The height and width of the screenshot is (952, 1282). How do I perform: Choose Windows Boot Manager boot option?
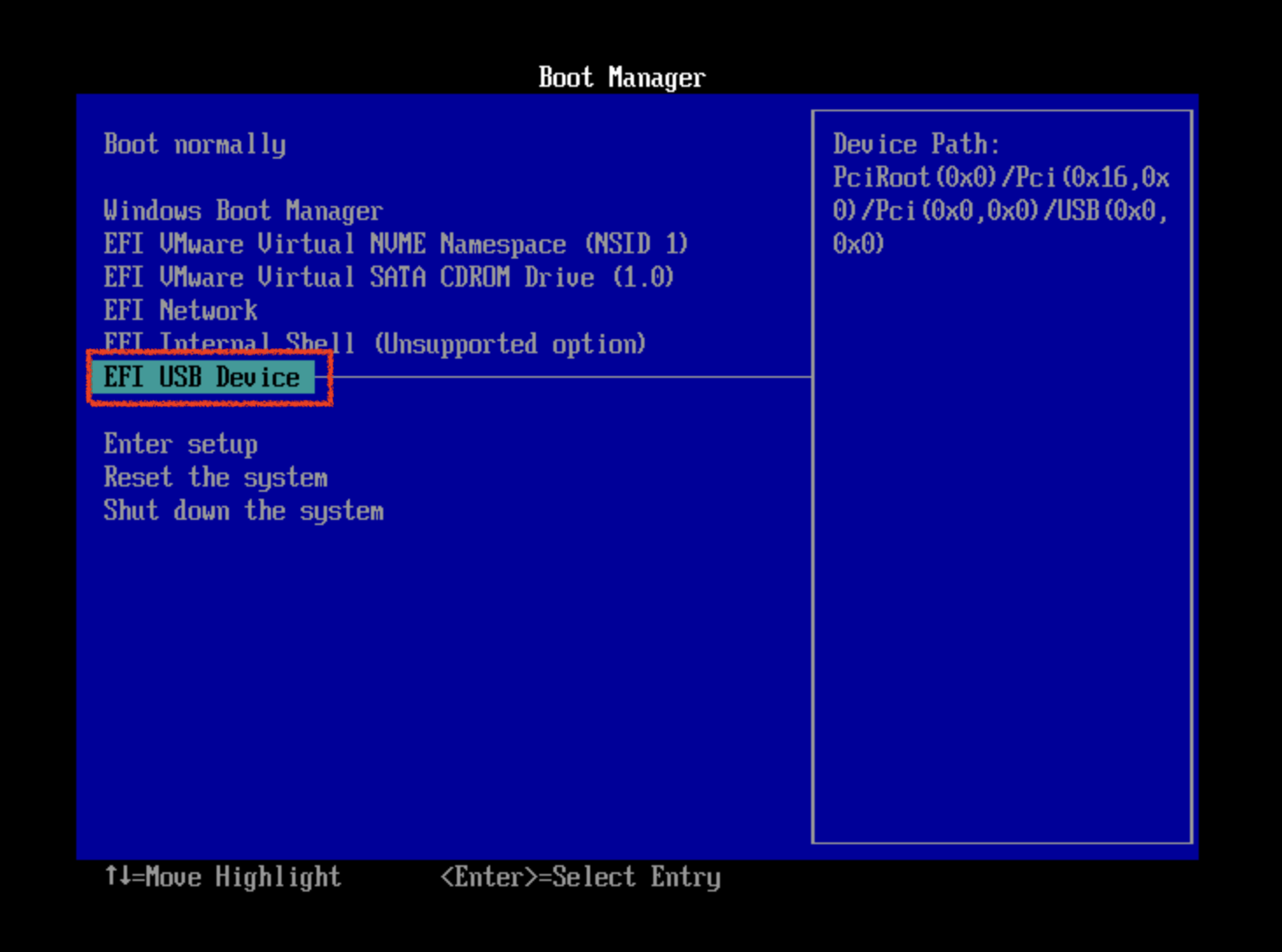coord(243,211)
